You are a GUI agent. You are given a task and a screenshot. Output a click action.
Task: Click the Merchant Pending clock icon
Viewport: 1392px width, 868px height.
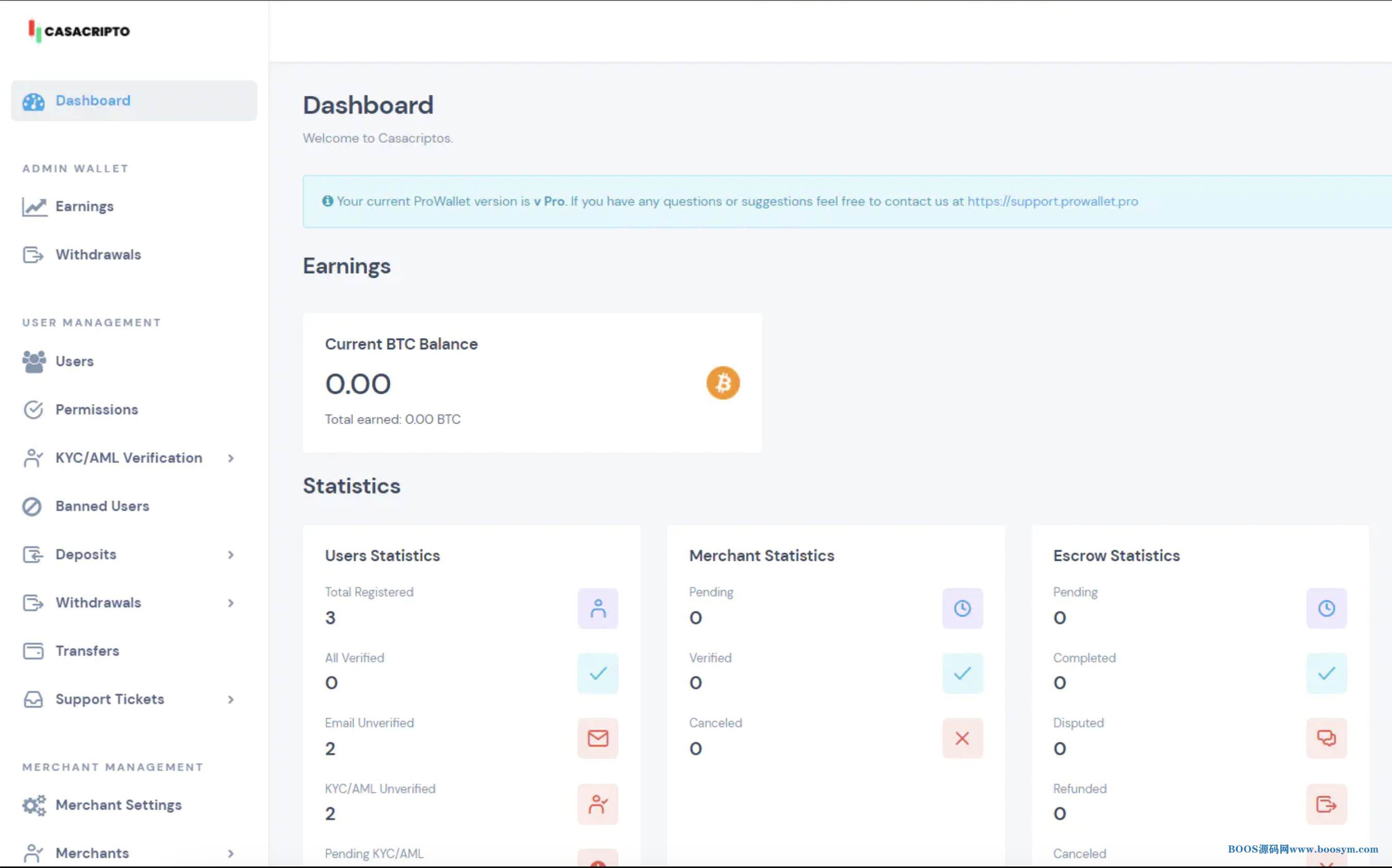[x=963, y=609]
